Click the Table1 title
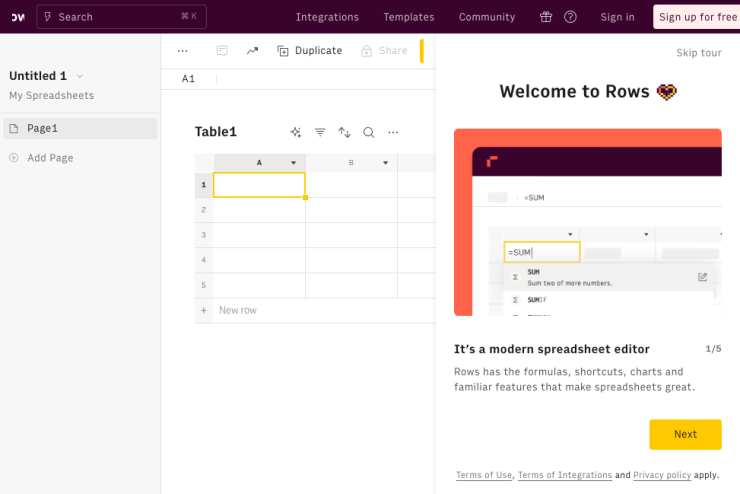 (216, 132)
